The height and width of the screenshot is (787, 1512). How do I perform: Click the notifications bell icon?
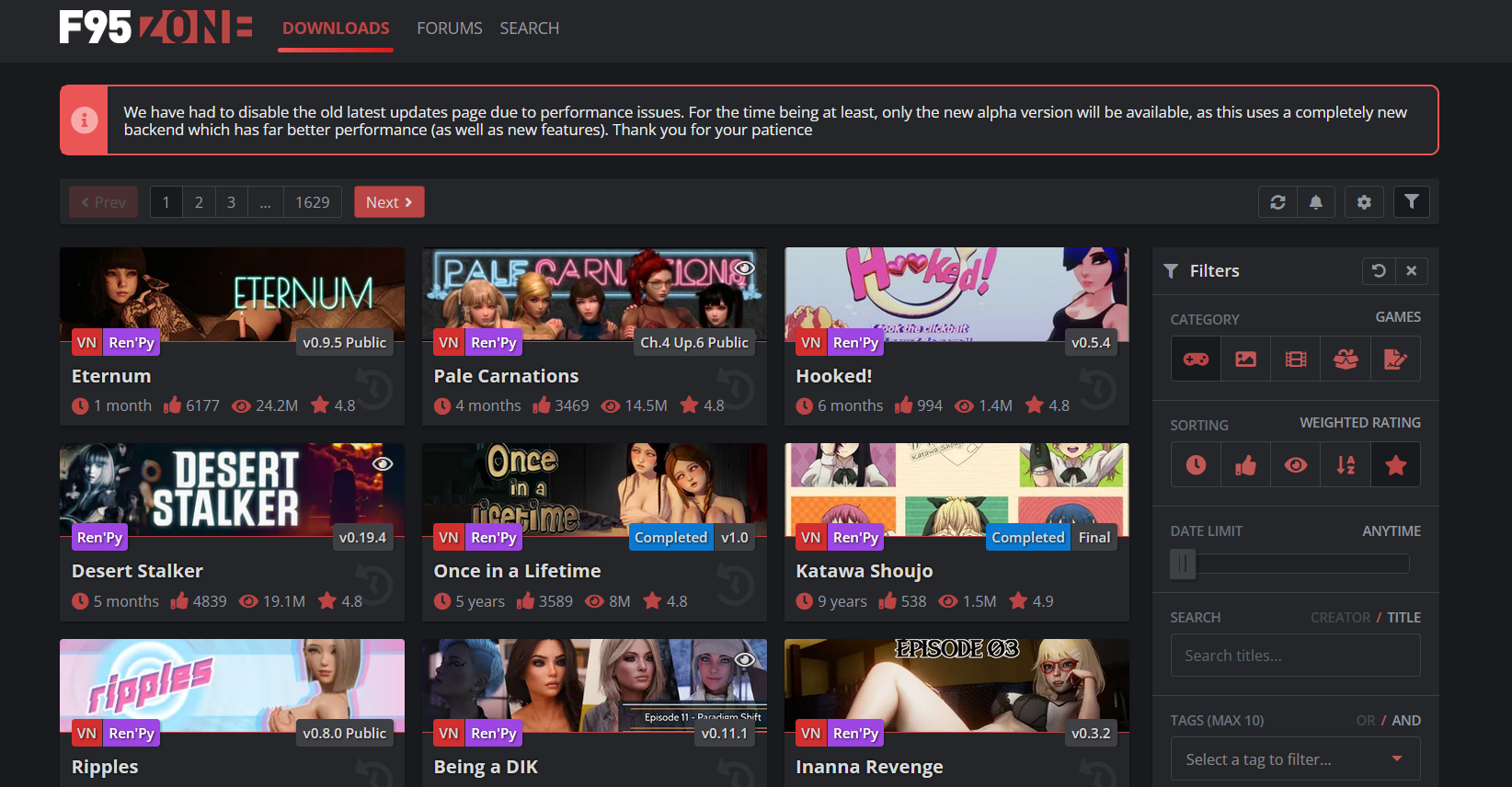click(1316, 202)
